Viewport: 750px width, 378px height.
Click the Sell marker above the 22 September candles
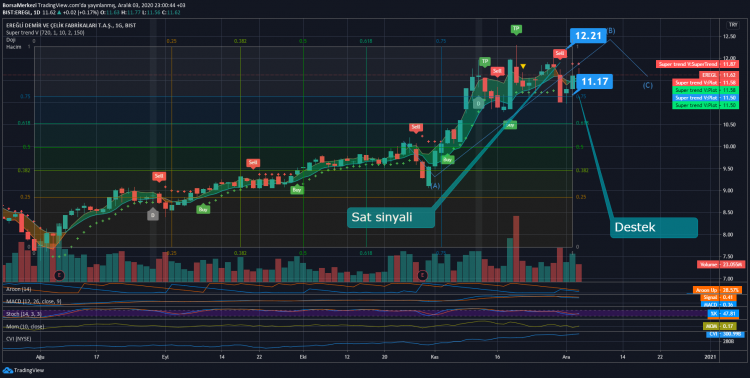253,163
